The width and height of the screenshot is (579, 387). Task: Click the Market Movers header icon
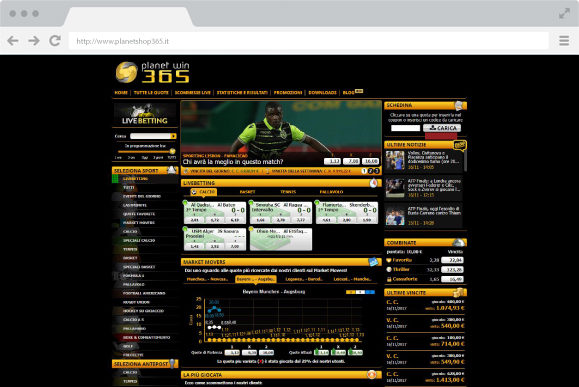[374, 261]
